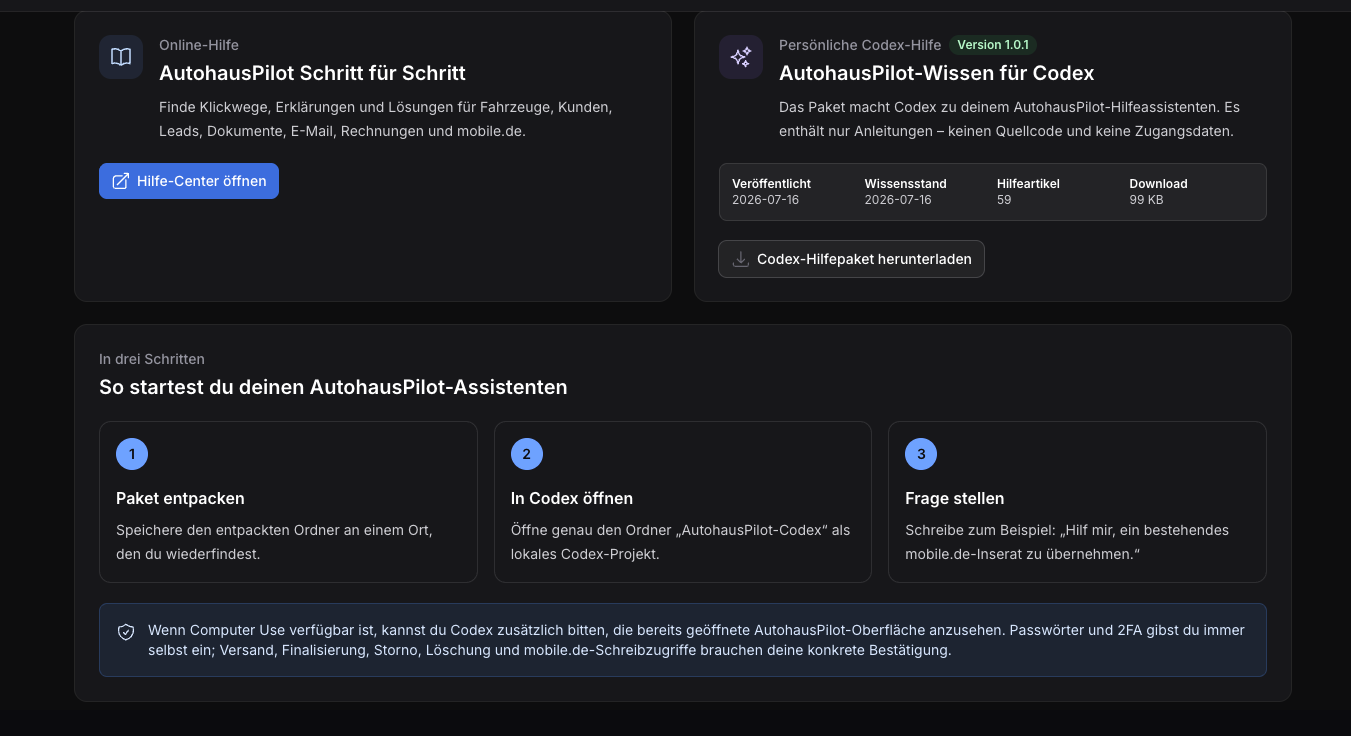Select the In Codex öffnen step card
1351x736 pixels.
(683, 502)
